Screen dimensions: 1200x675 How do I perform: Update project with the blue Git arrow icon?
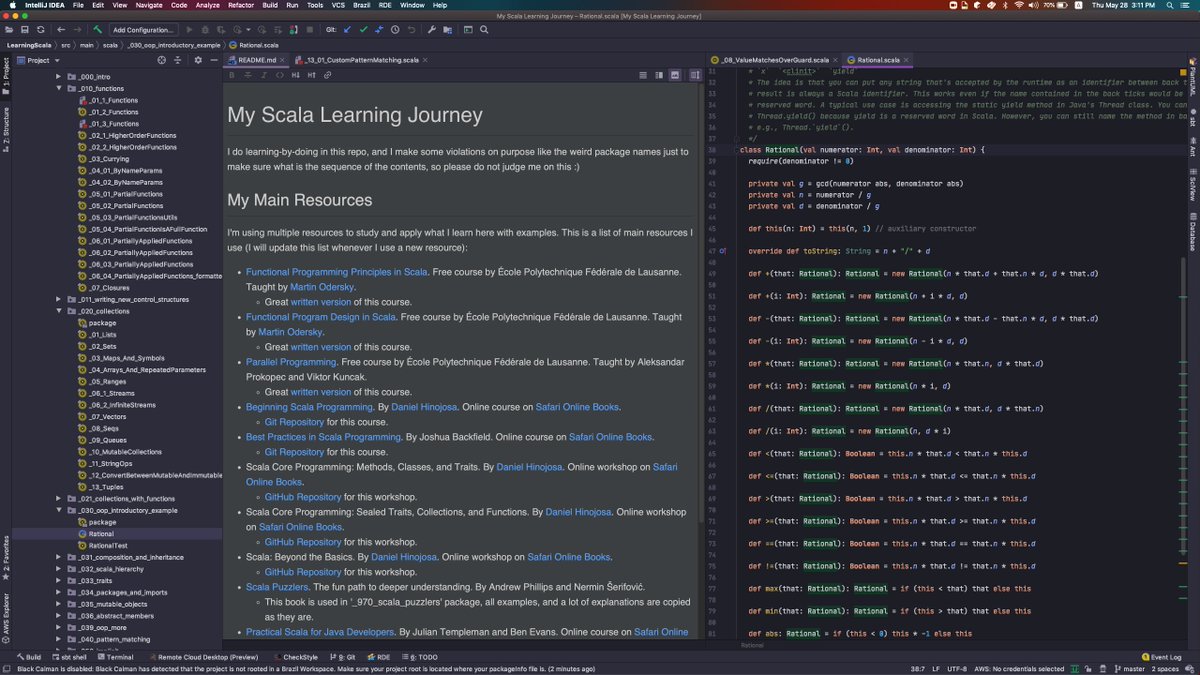pyautogui.click(x=347, y=30)
